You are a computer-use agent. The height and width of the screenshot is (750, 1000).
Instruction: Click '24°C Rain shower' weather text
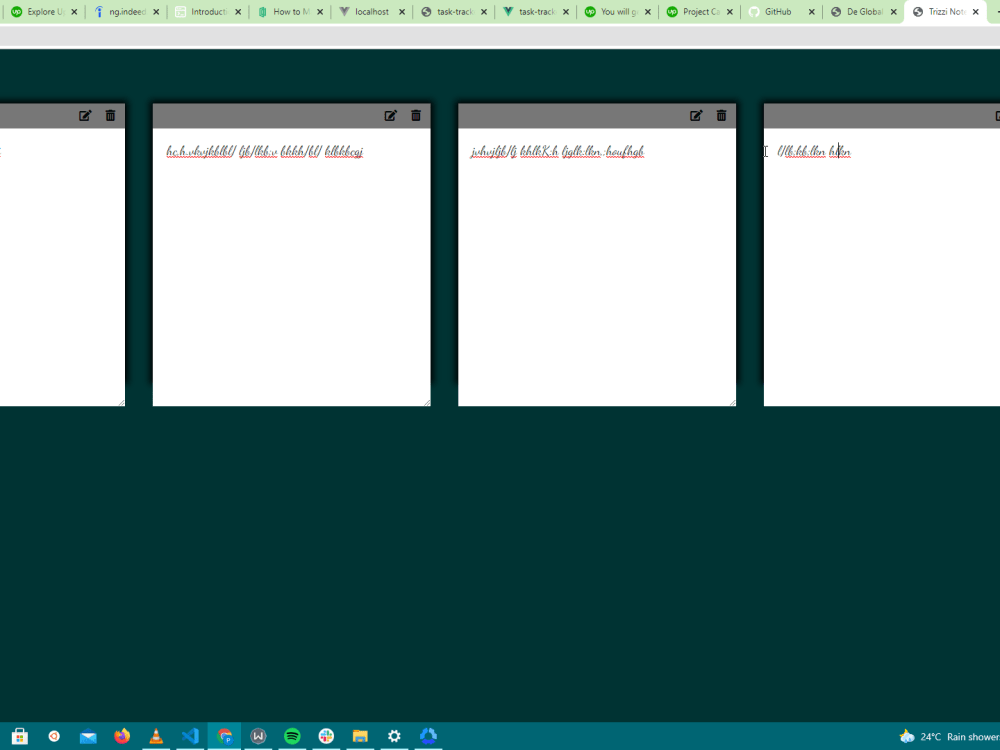click(960, 737)
